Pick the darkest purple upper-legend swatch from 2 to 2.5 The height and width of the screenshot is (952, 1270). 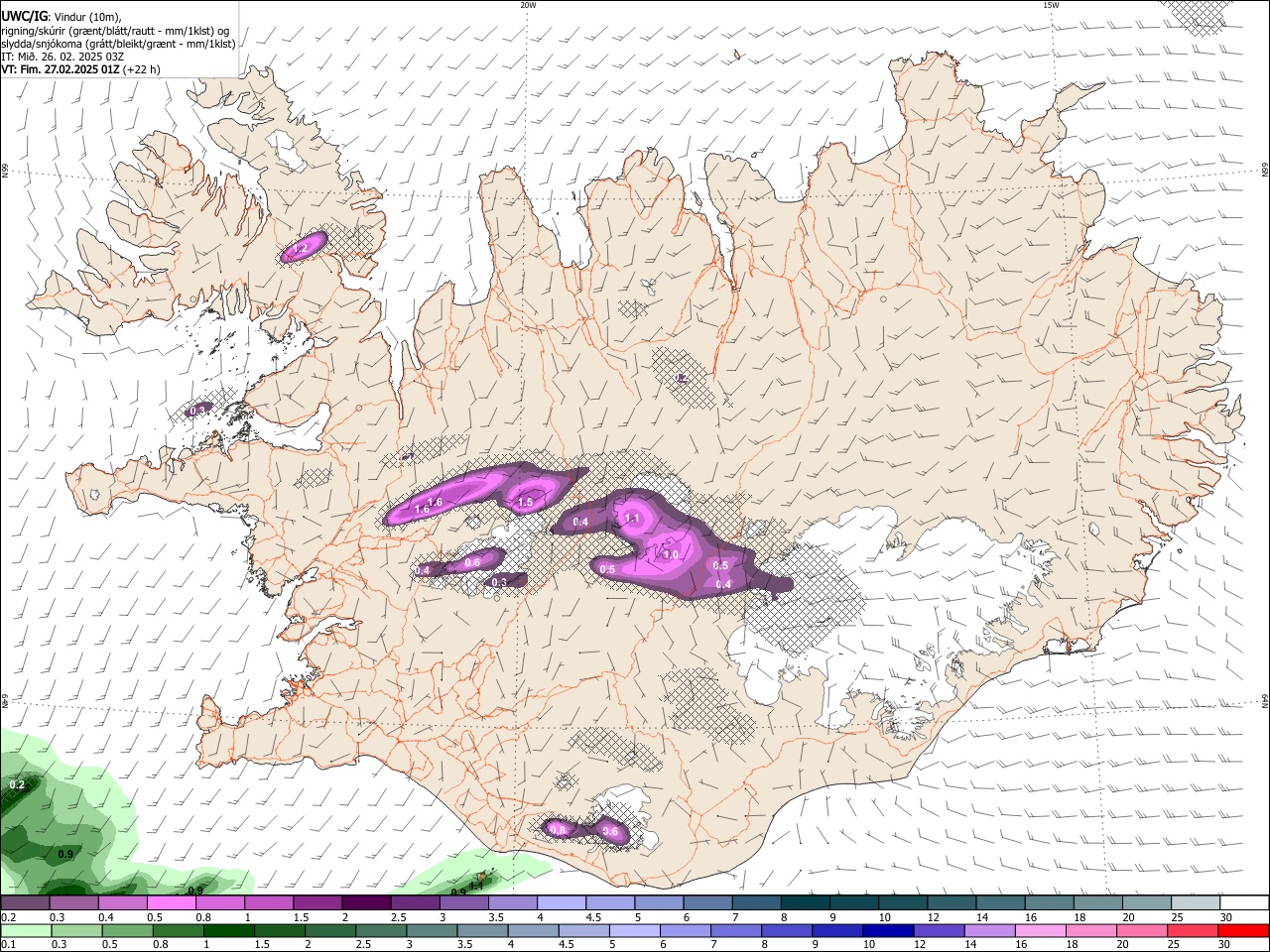[365, 903]
